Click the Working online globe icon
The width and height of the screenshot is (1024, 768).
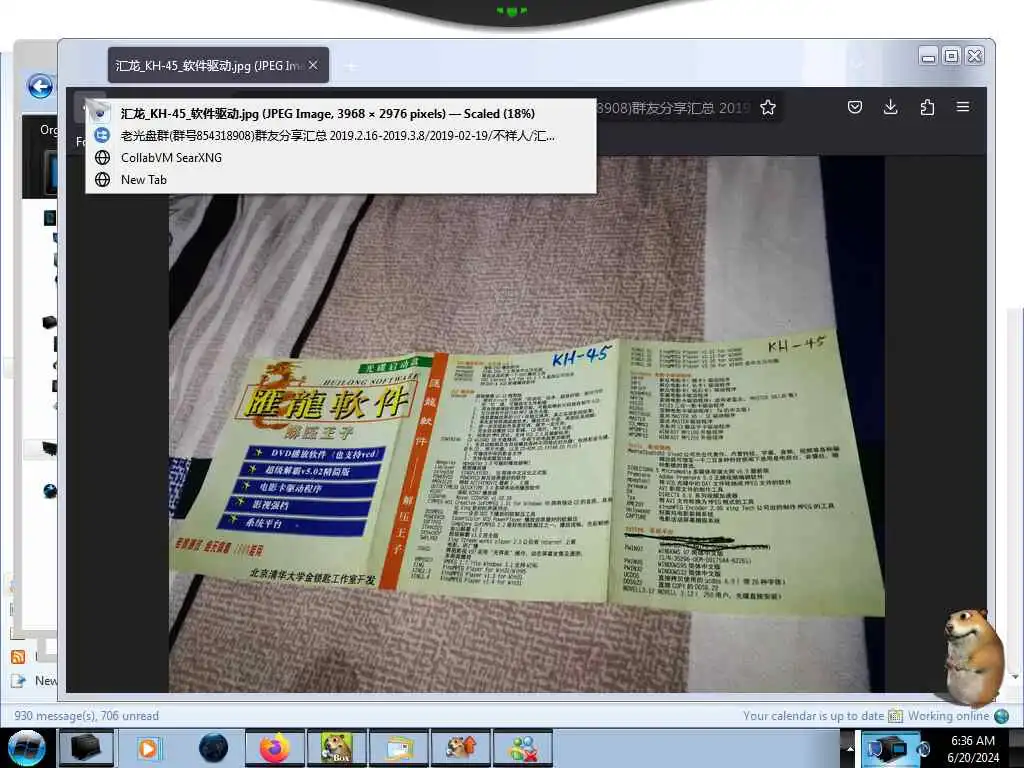pyautogui.click(x=1001, y=716)
